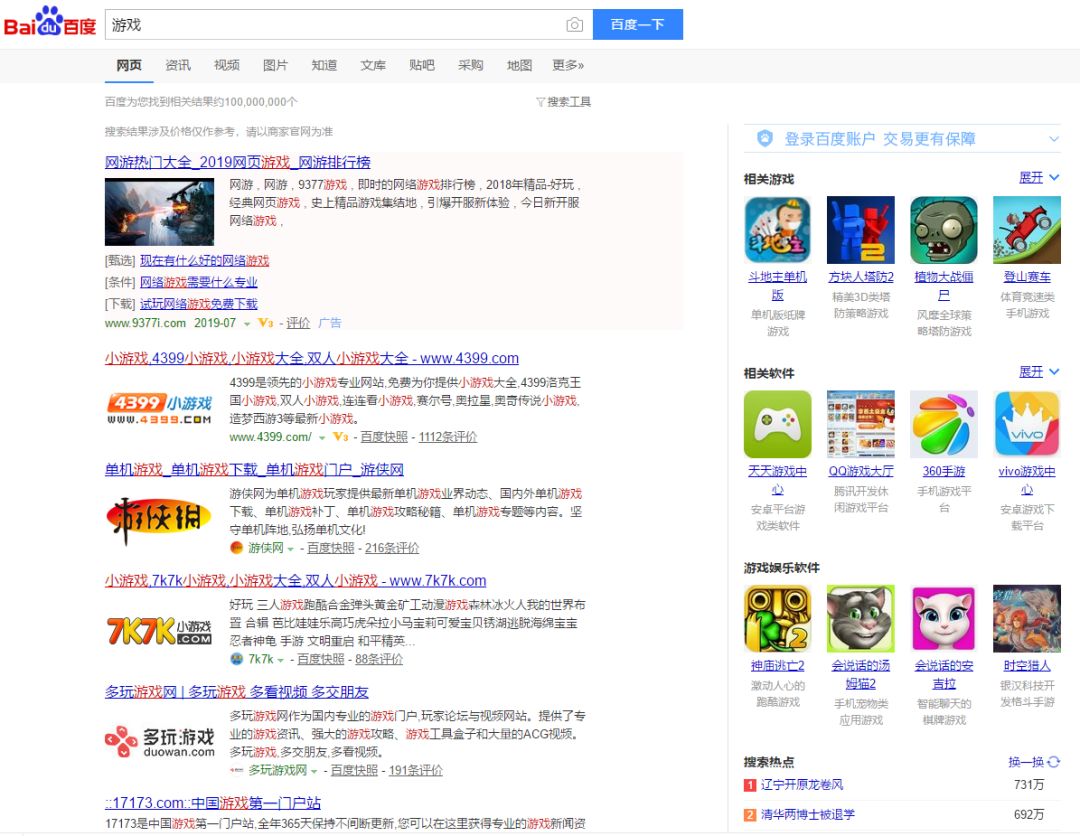Click the 游侠网 site logo image
1080x836 pixels.
[159, 520]
